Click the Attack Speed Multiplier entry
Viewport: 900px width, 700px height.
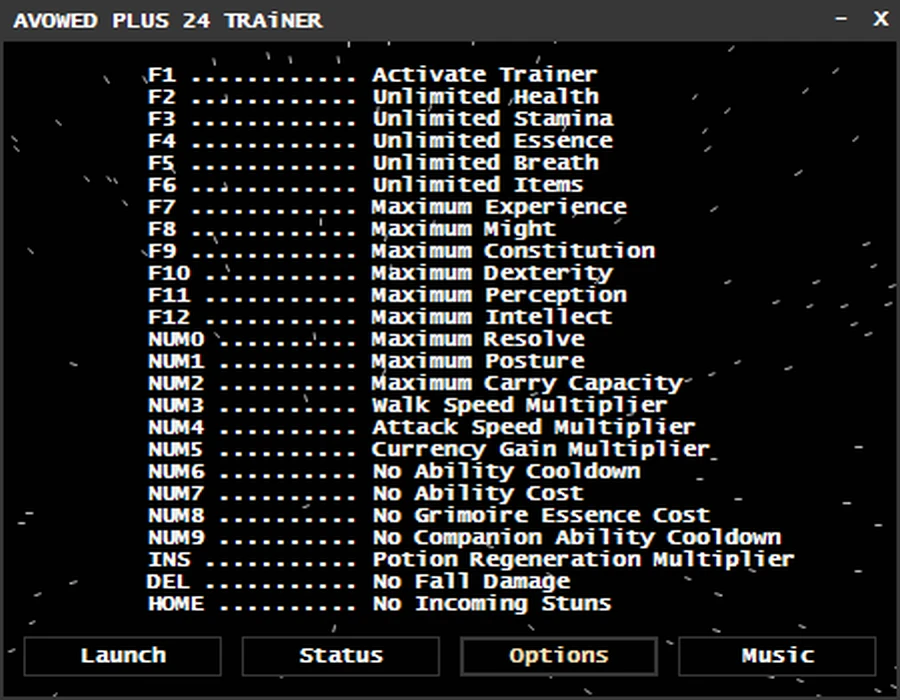pyautogui.click(x=422, y=427)
